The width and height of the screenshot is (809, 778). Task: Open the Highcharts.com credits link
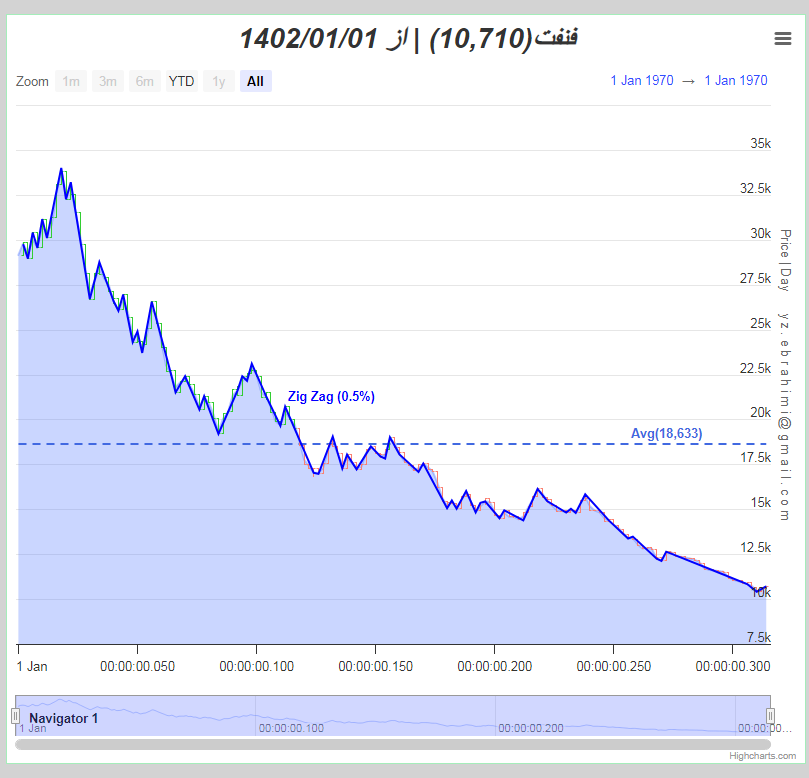click(x=763, y=756)
